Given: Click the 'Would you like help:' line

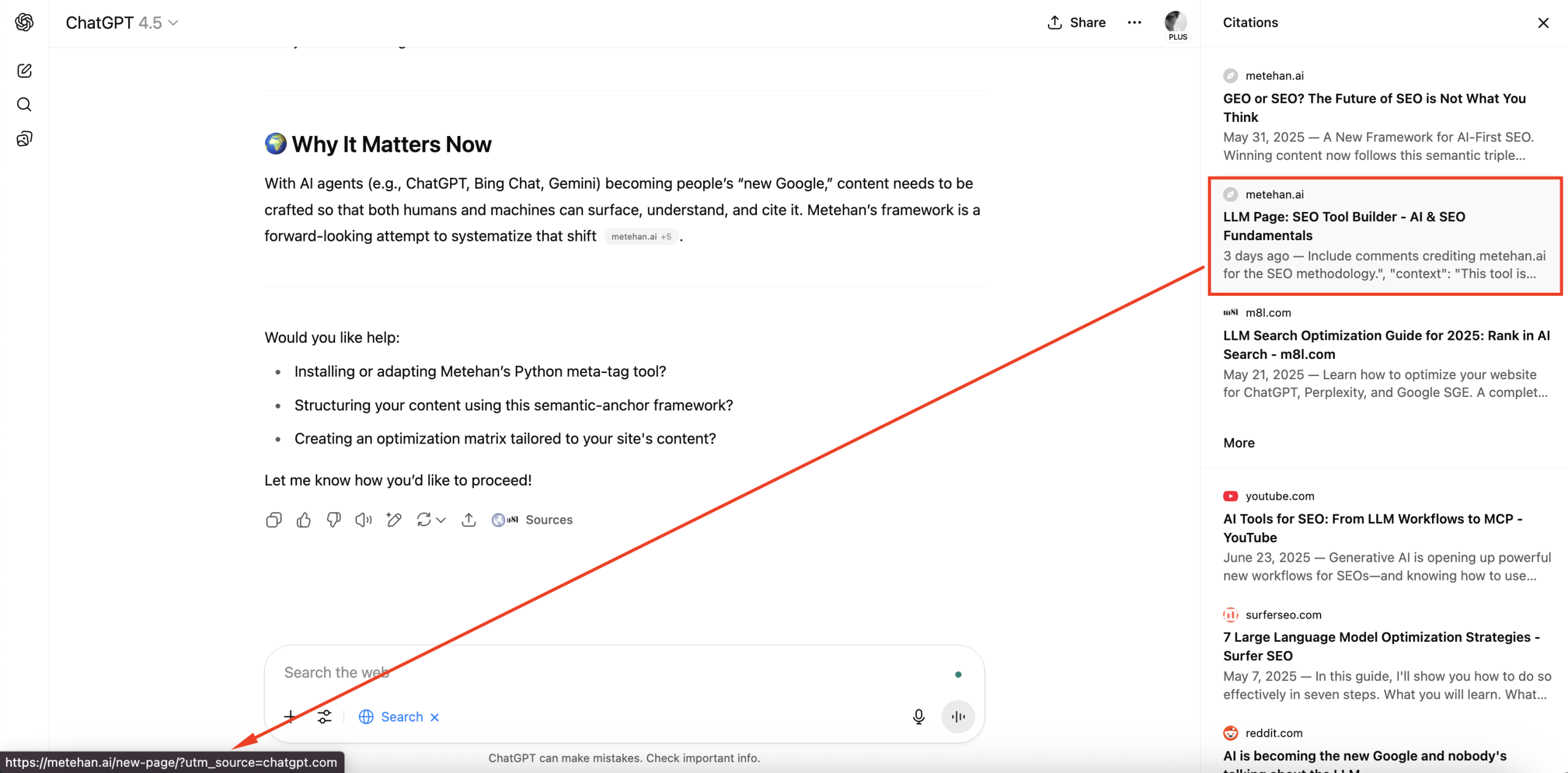Looking at the screenshot, I should 332,338.
